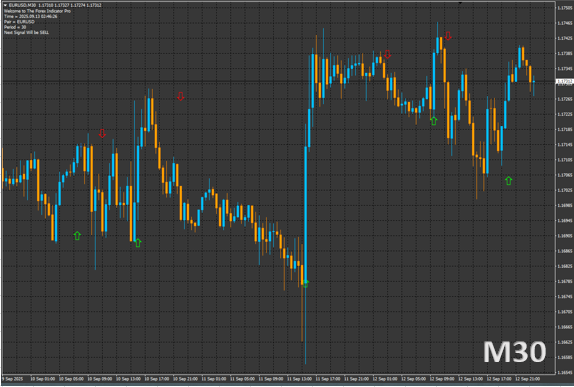The width and height of the screenshot is (574, 387).
Task: Click the 1.16865 price scale label
Action: 564,251
